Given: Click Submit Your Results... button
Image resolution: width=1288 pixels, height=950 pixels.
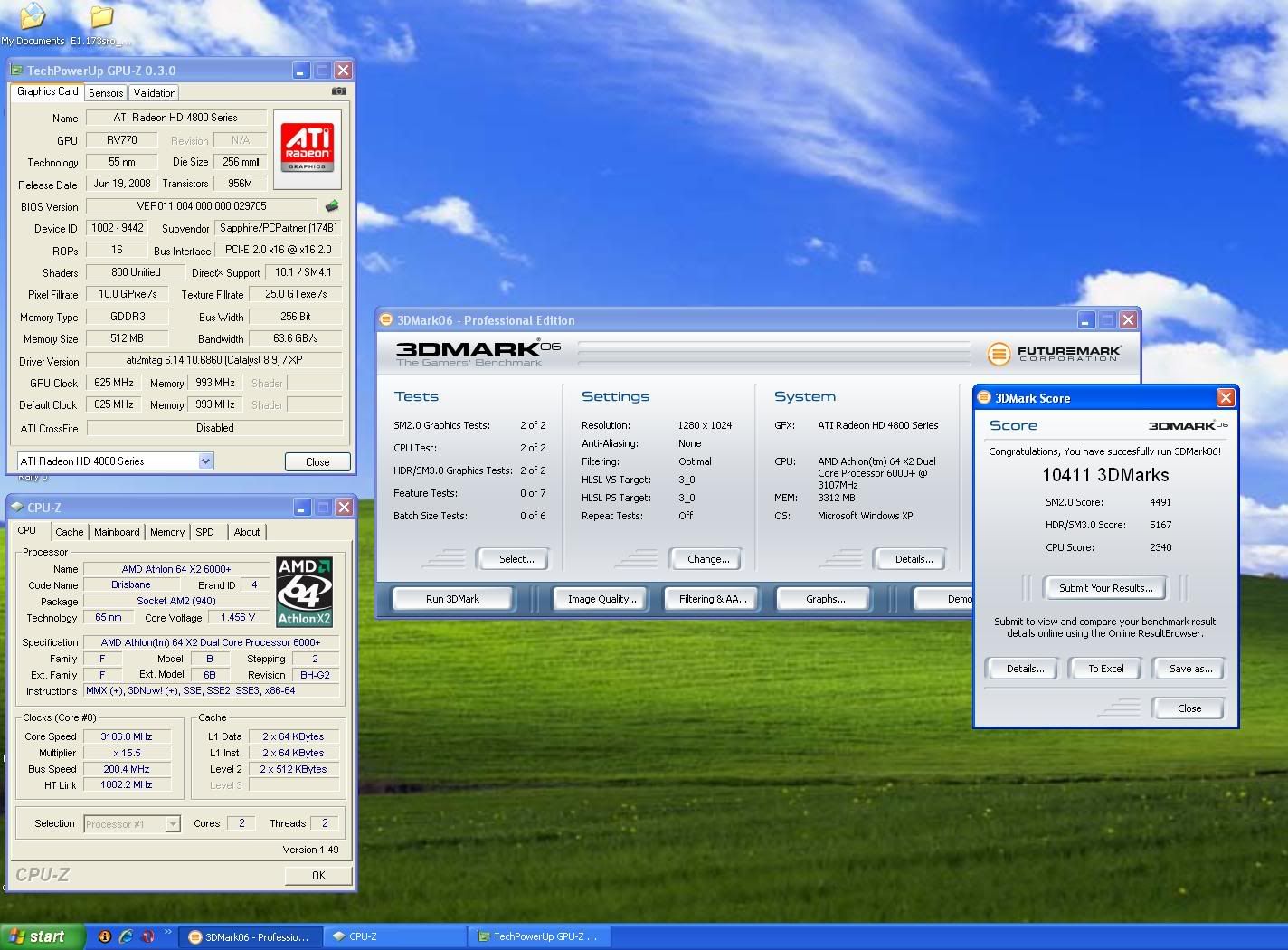Looking at the screenshot, I should pyautogui.click(x=1105, y=588).
